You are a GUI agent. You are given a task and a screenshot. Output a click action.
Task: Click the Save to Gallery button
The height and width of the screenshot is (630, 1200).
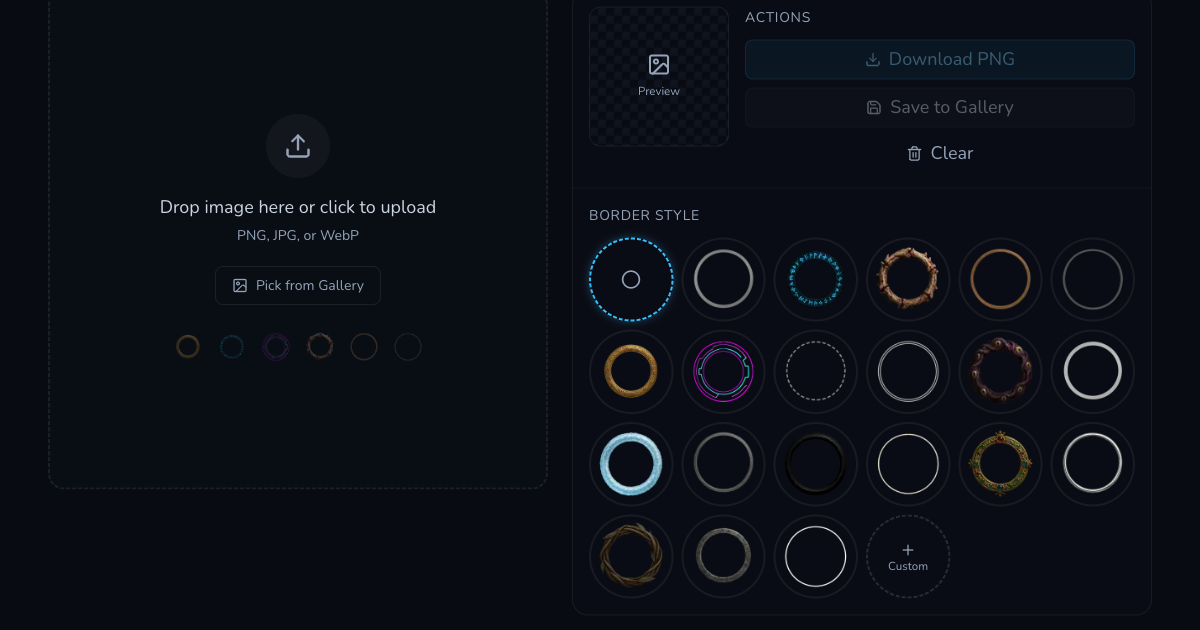coord(940,107)
